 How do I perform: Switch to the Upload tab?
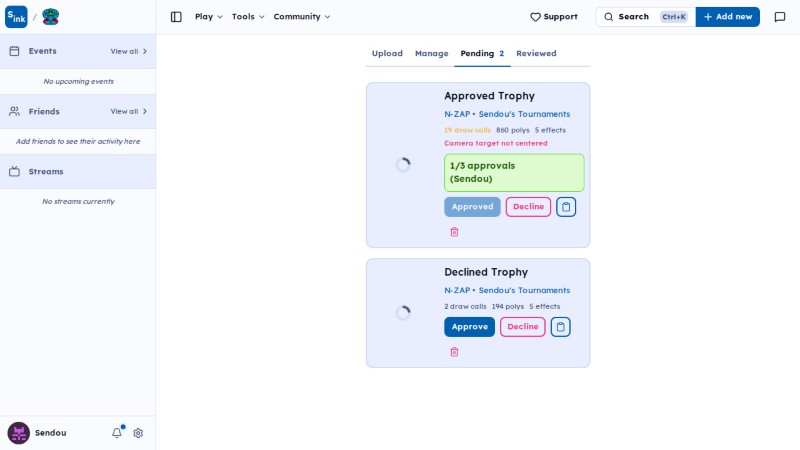click(x=387, y=54)
